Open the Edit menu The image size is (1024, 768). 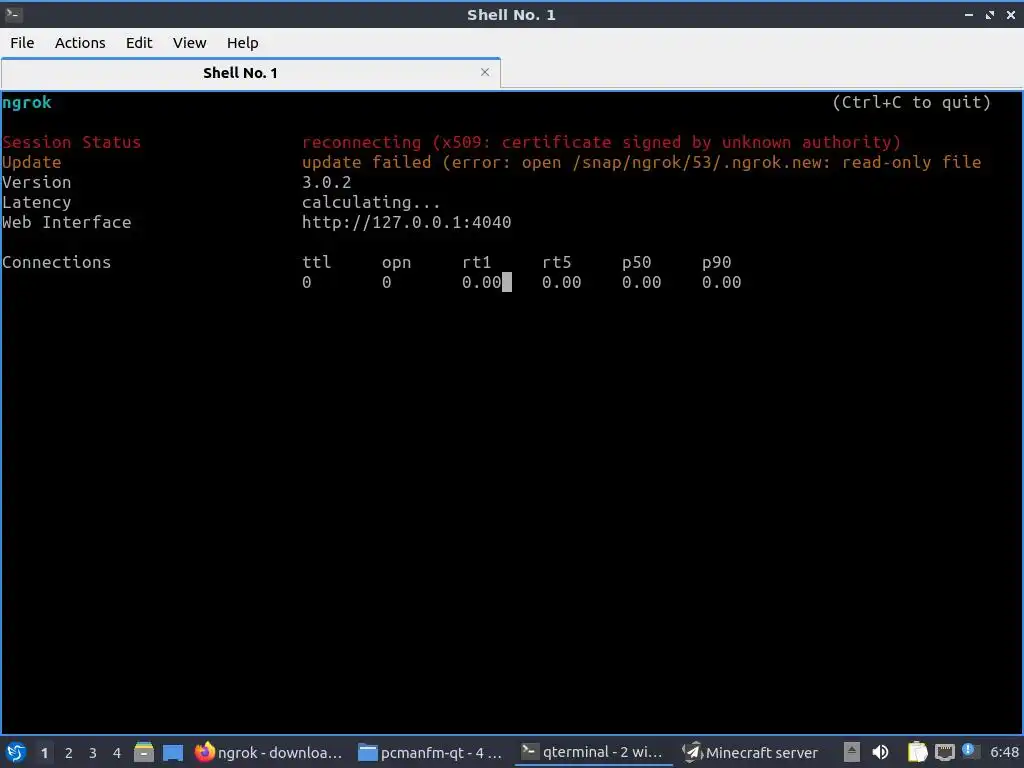(x=138, y=43)
